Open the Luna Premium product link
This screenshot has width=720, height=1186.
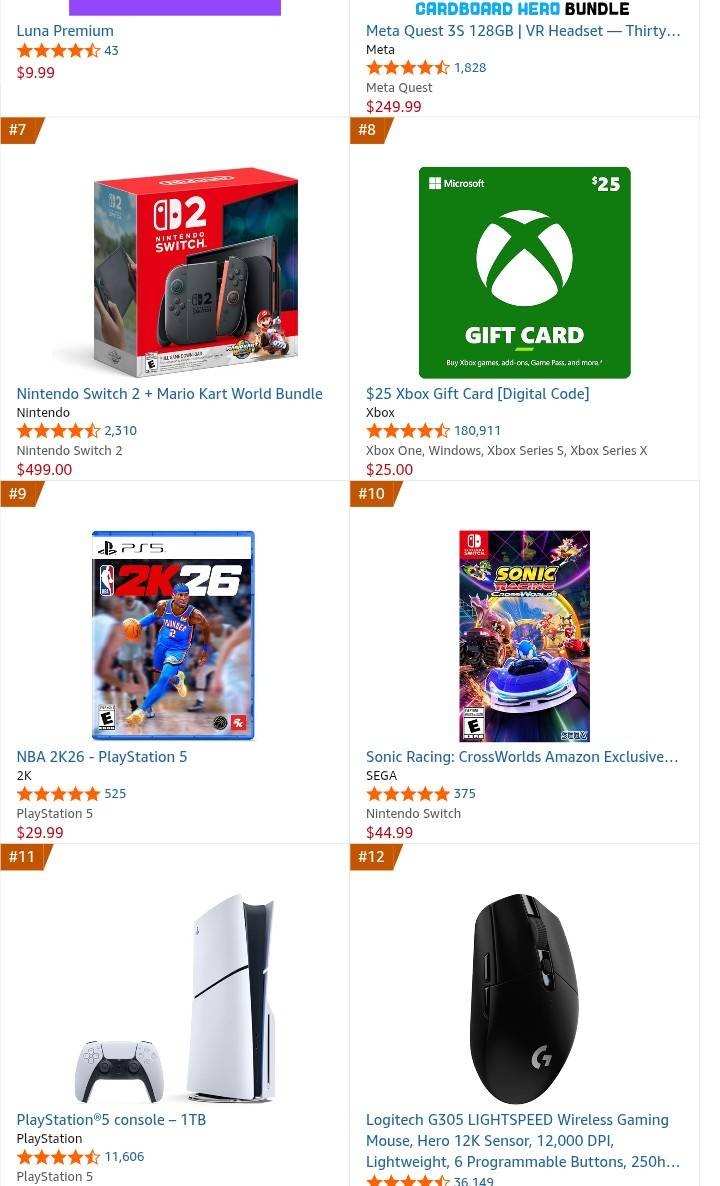[65, 31]
